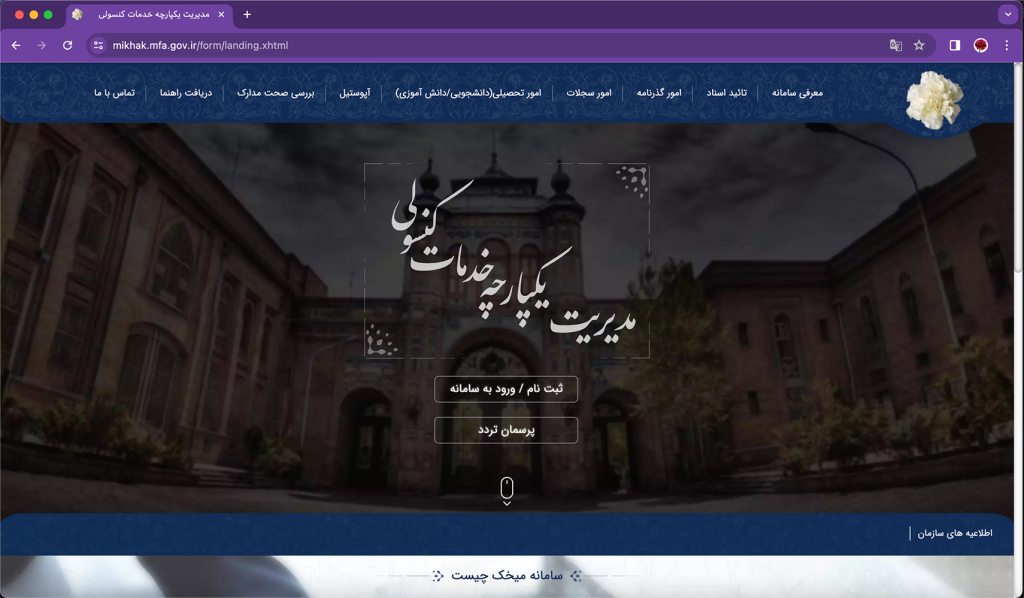Click ثبت نام / ورود به سامانه button

pos(506,389)
